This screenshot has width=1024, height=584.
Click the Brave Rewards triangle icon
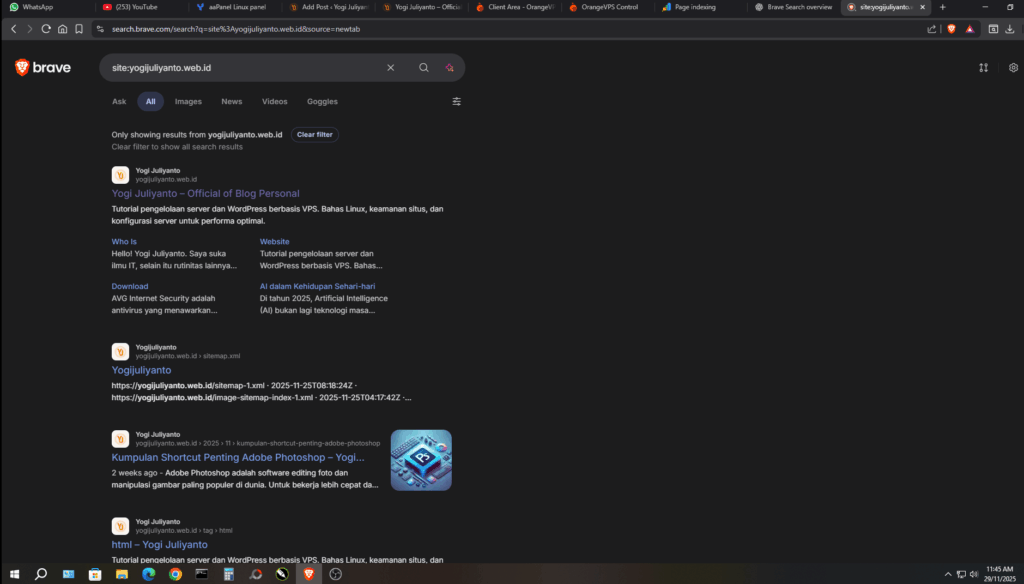(969, 29)
